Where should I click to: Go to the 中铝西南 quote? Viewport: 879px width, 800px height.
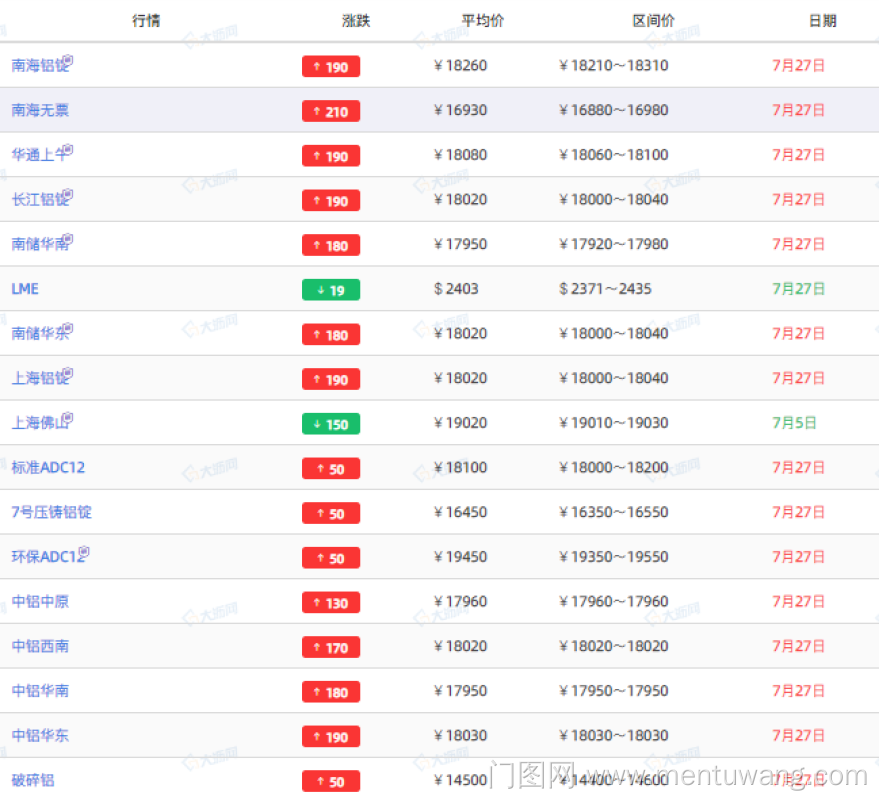tap(40, 646)
